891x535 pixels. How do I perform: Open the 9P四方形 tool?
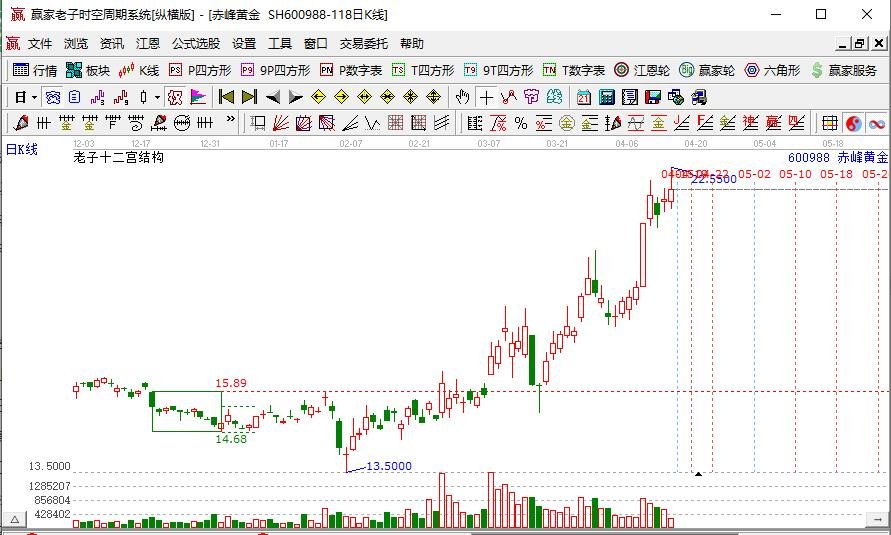(x=276, y=70)
